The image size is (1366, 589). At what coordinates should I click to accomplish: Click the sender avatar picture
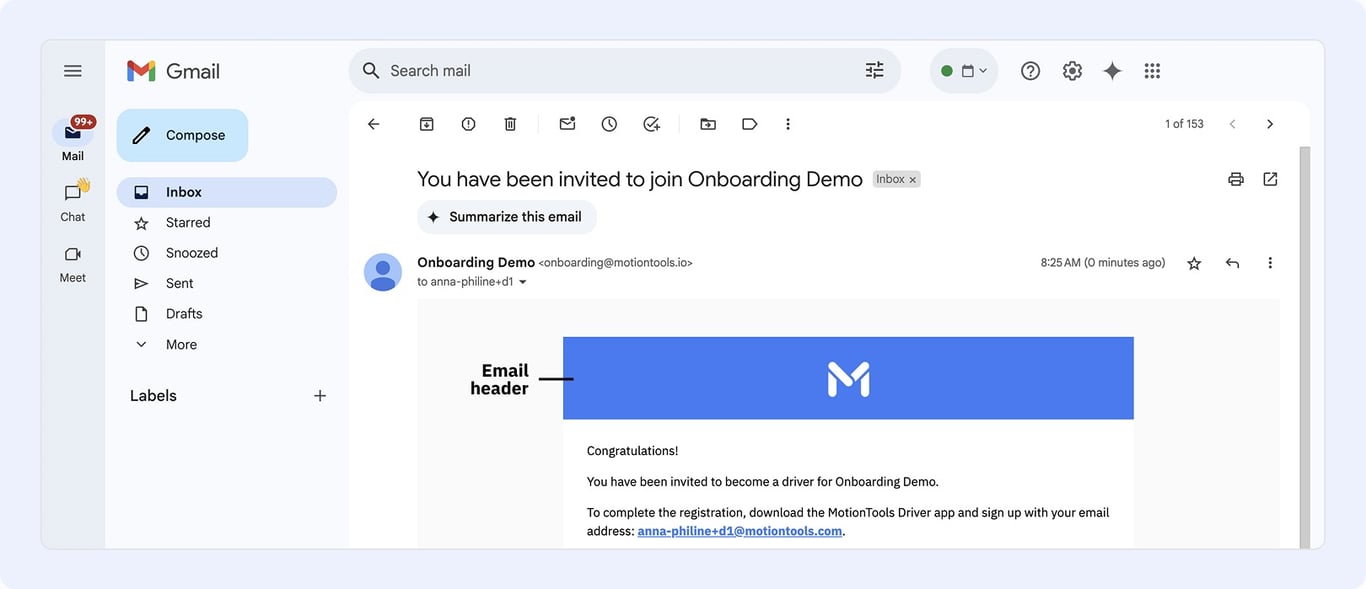coord(383,272)
